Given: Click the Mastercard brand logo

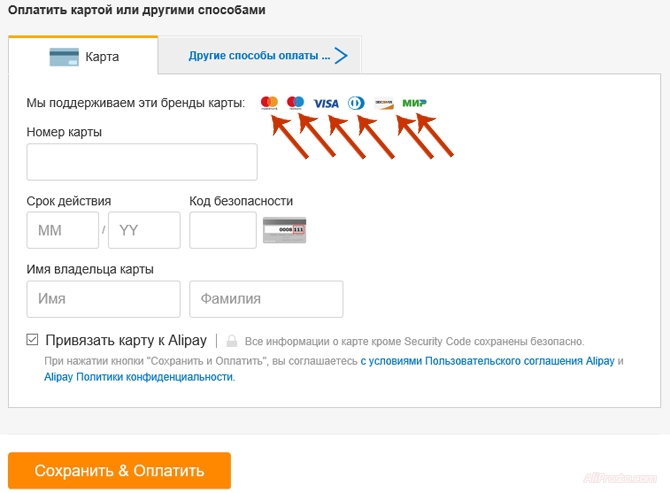Looking at the screenshot, I should point(269,103).
